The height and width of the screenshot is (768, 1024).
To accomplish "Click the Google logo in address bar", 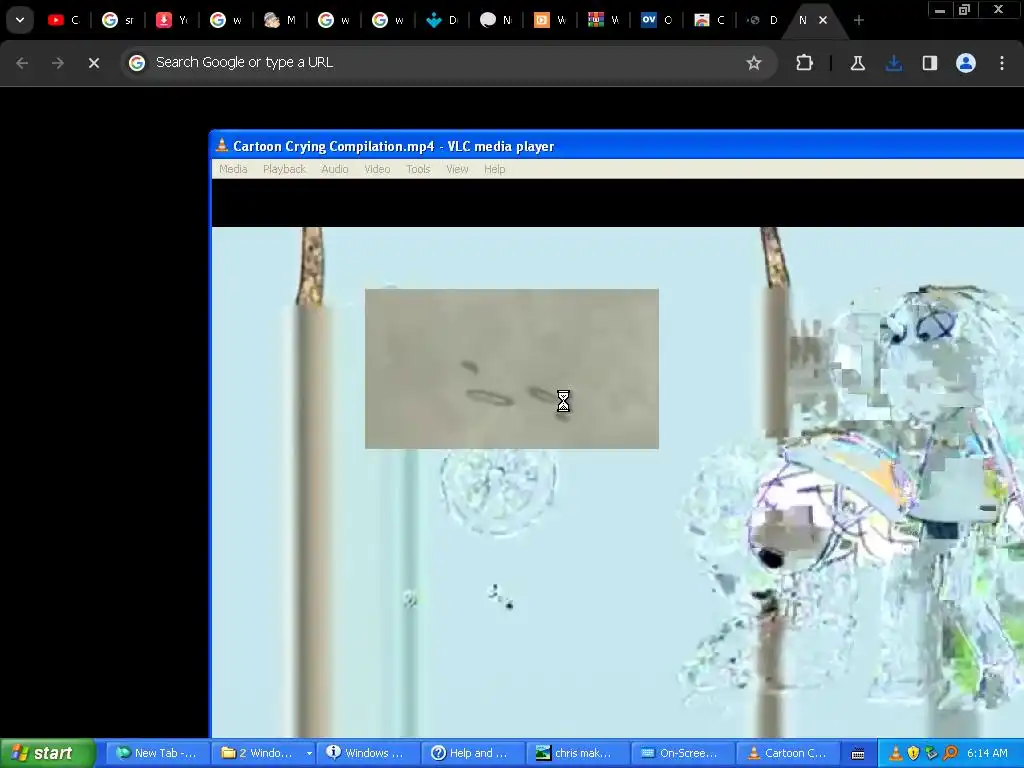I will [136, 63].
